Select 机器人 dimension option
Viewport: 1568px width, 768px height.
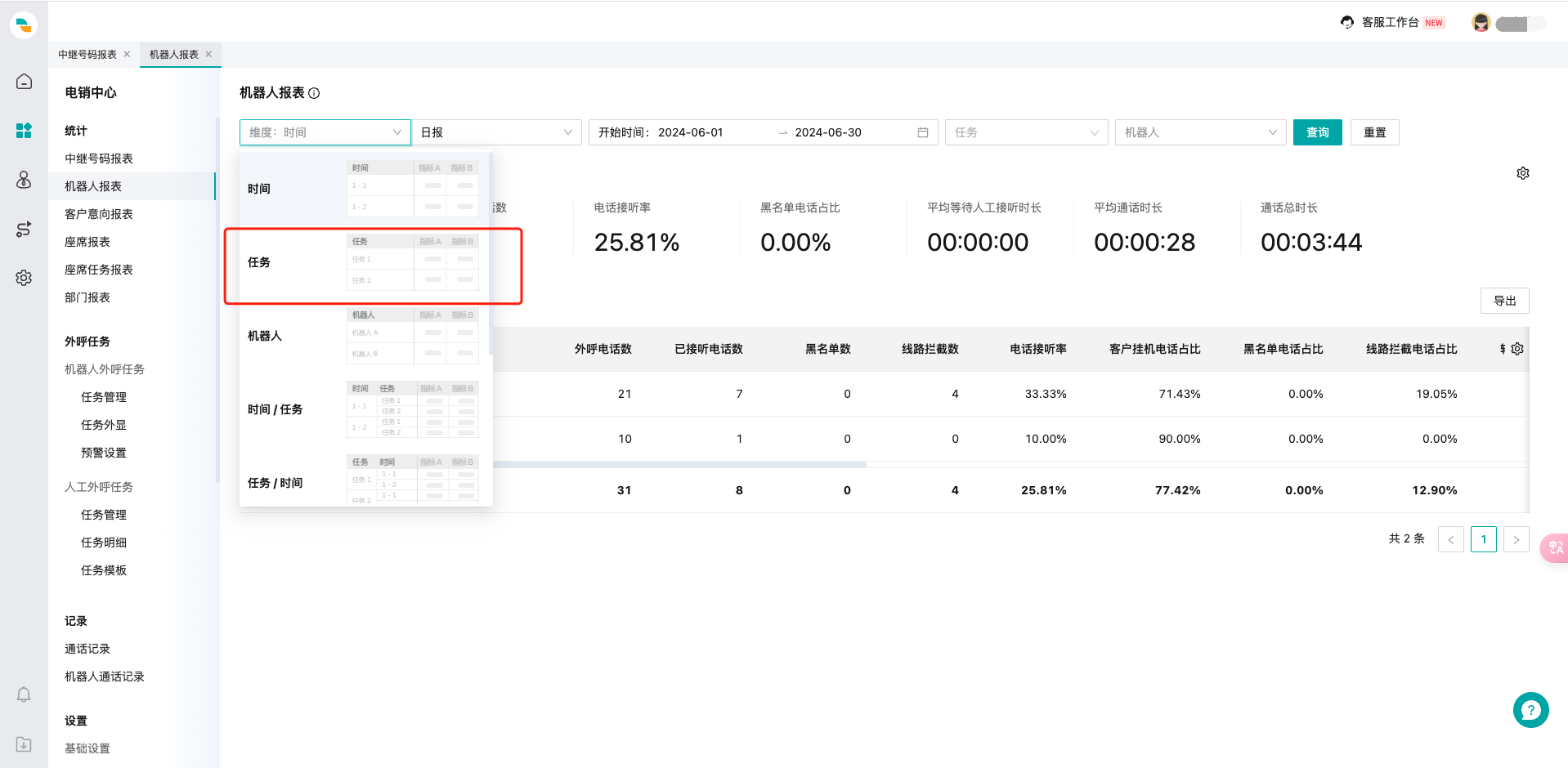point(364,336)
